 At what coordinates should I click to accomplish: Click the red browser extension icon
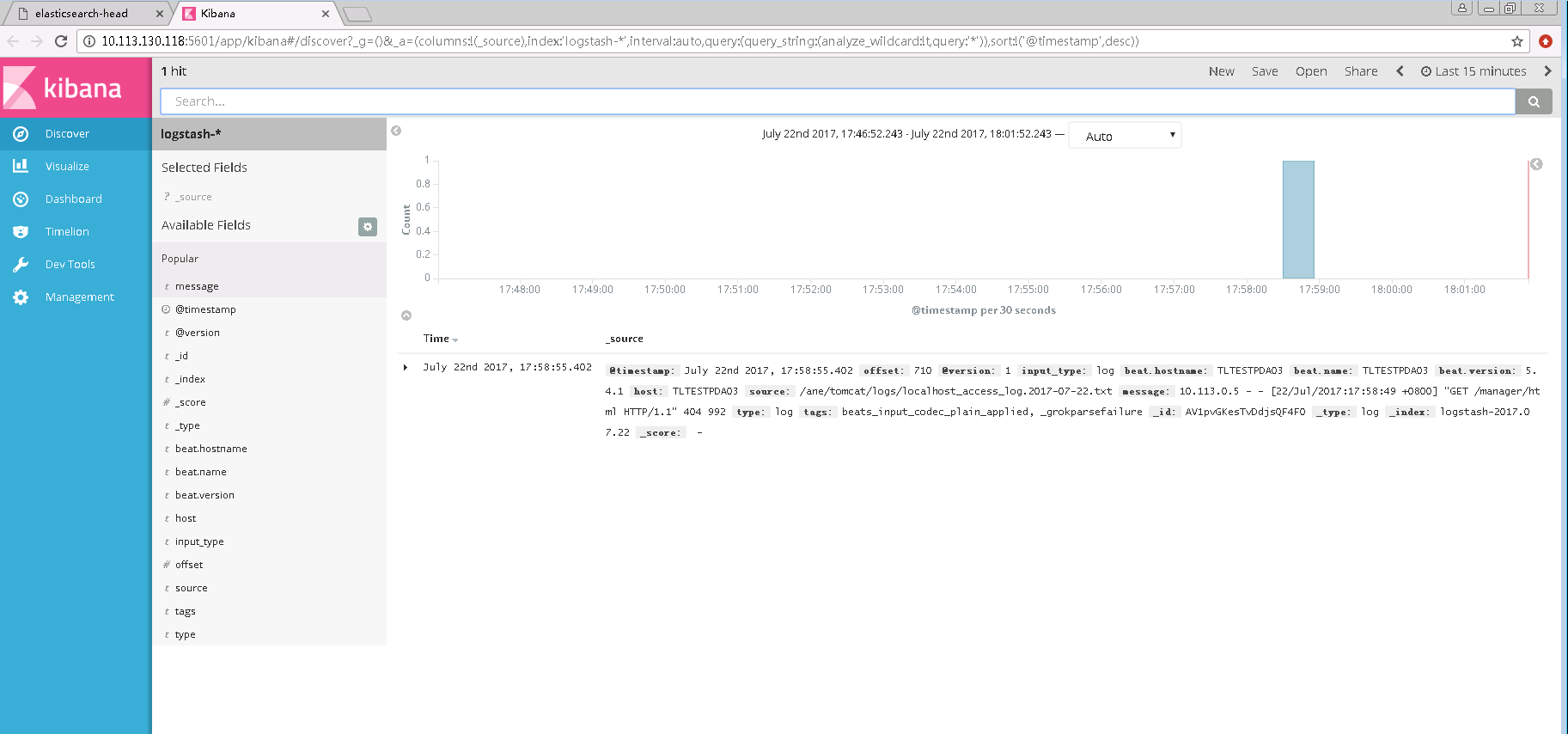click(1546, 41)
